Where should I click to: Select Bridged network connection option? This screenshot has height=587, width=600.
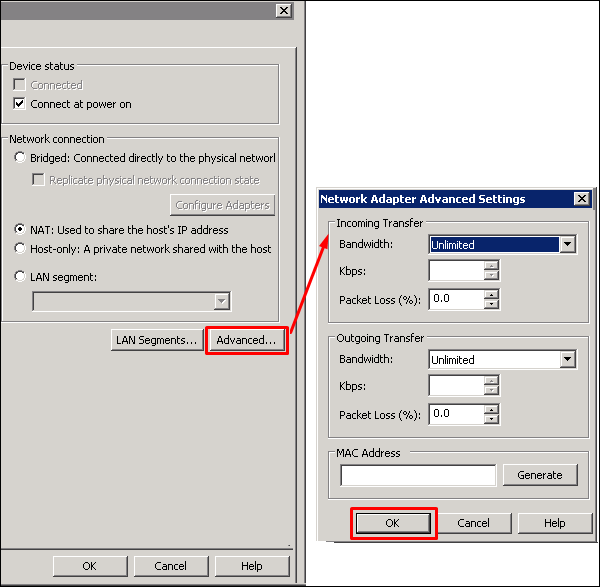point(20,158)
